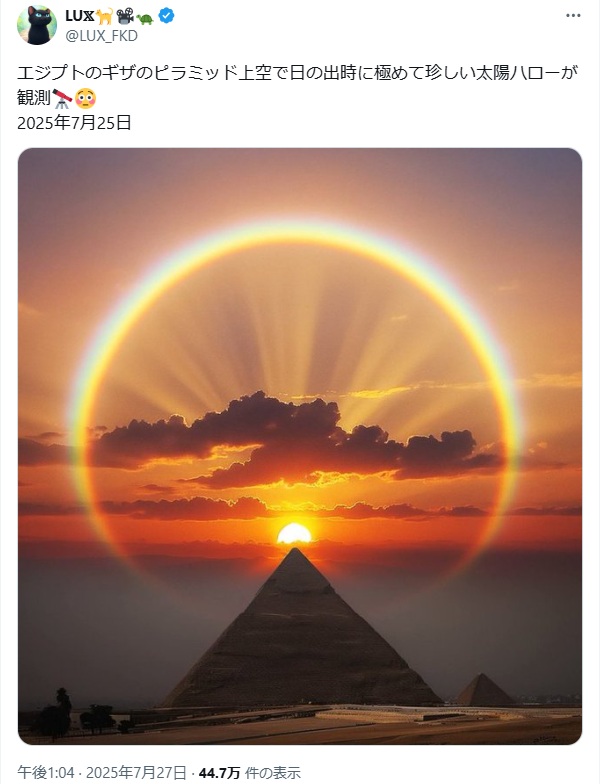Open the @LUX_FKD handle link

click(102, 36)
